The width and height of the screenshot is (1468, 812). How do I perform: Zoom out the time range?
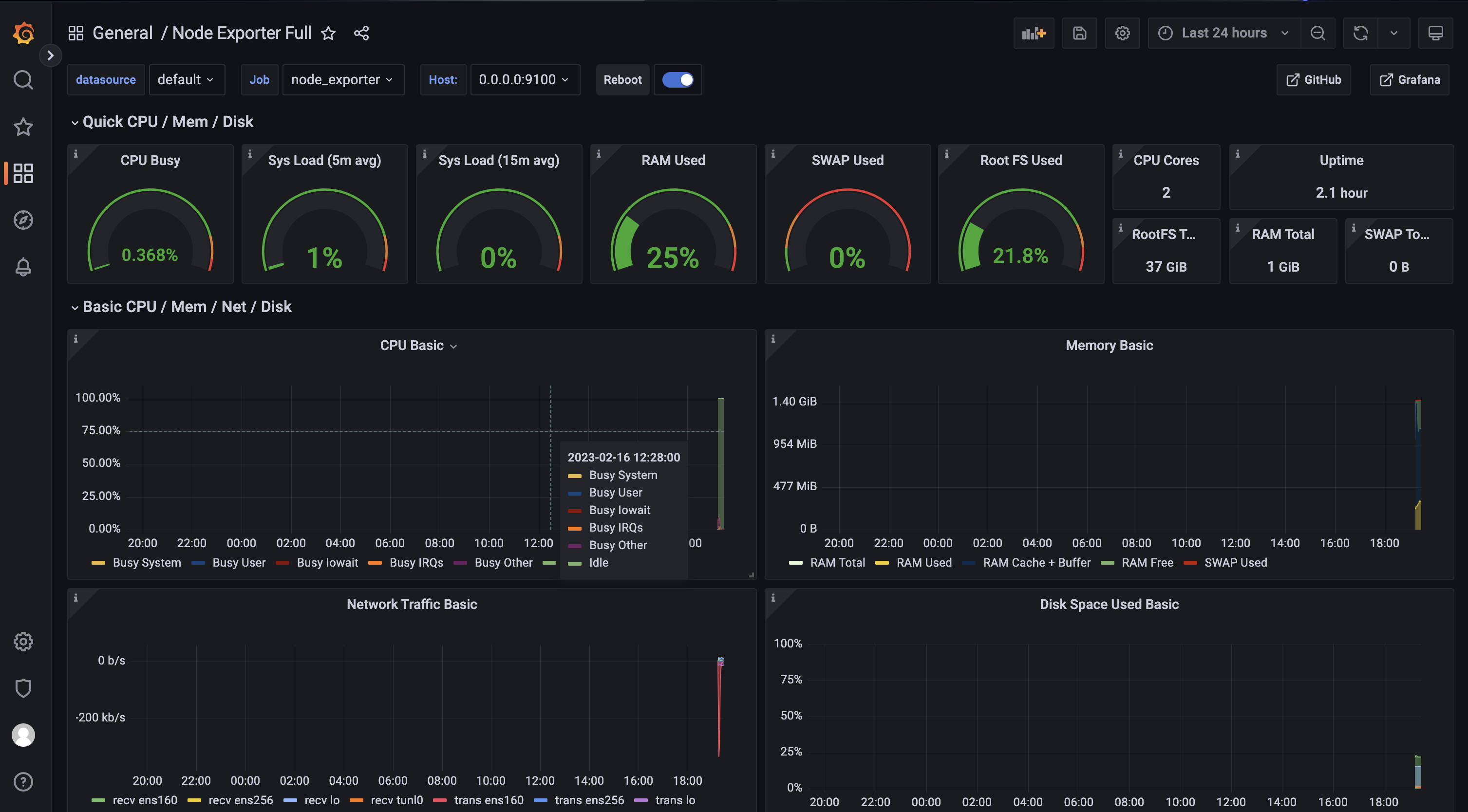pyautogui.click(x=1317, y=33)
